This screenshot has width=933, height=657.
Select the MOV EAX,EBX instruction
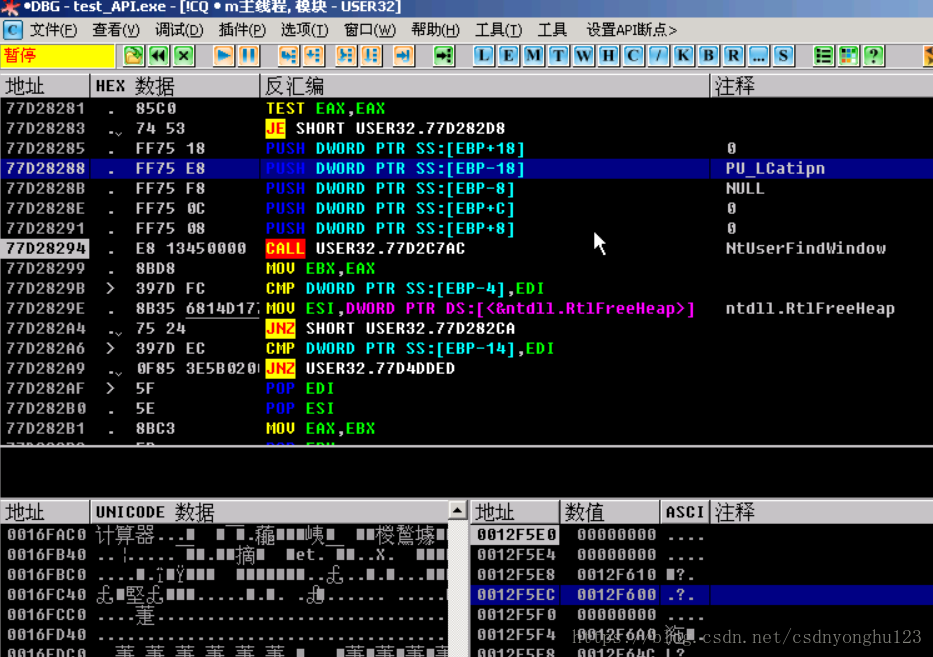click(x=321, y=428)
